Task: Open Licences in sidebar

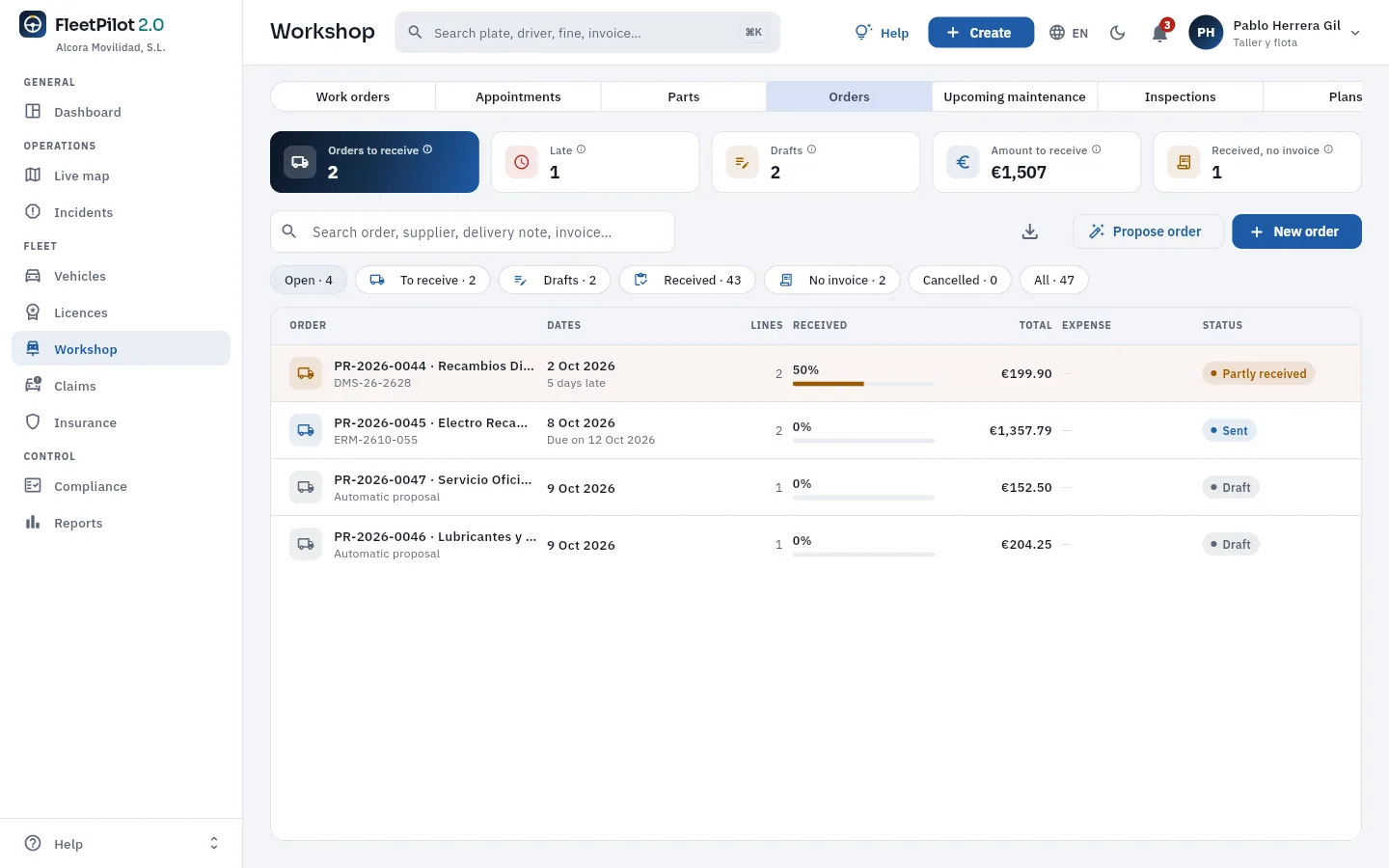Action: (x=121, y=312)
